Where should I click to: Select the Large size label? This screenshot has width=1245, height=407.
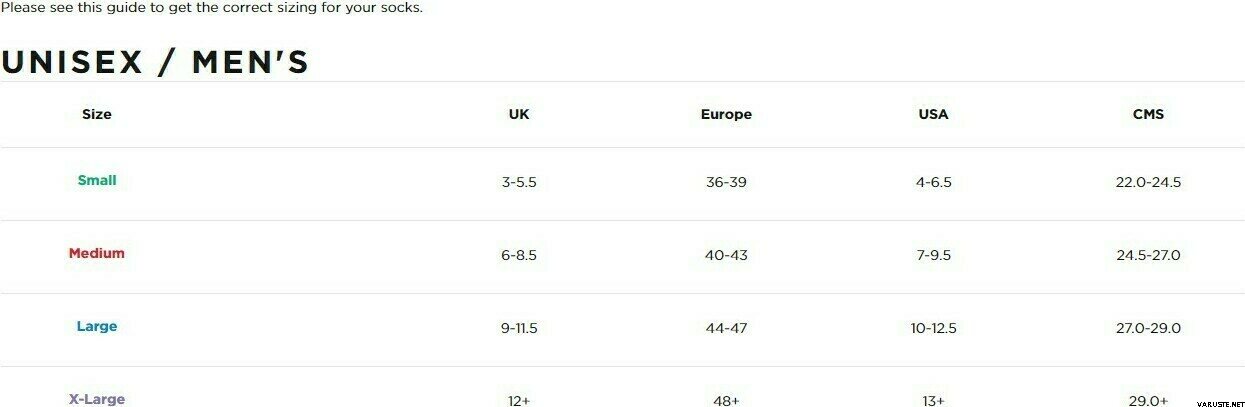click(97, 327)
